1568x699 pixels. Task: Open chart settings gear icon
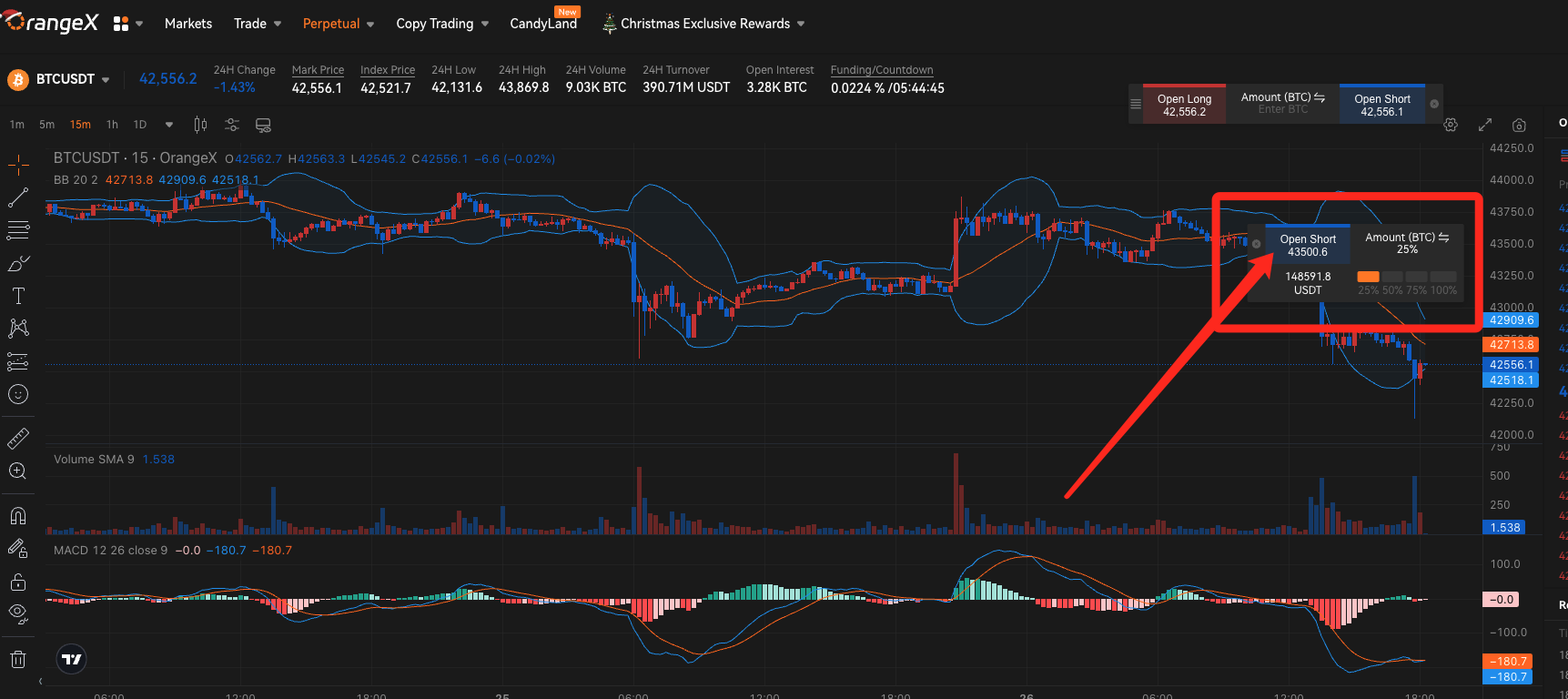[1451, 125]
